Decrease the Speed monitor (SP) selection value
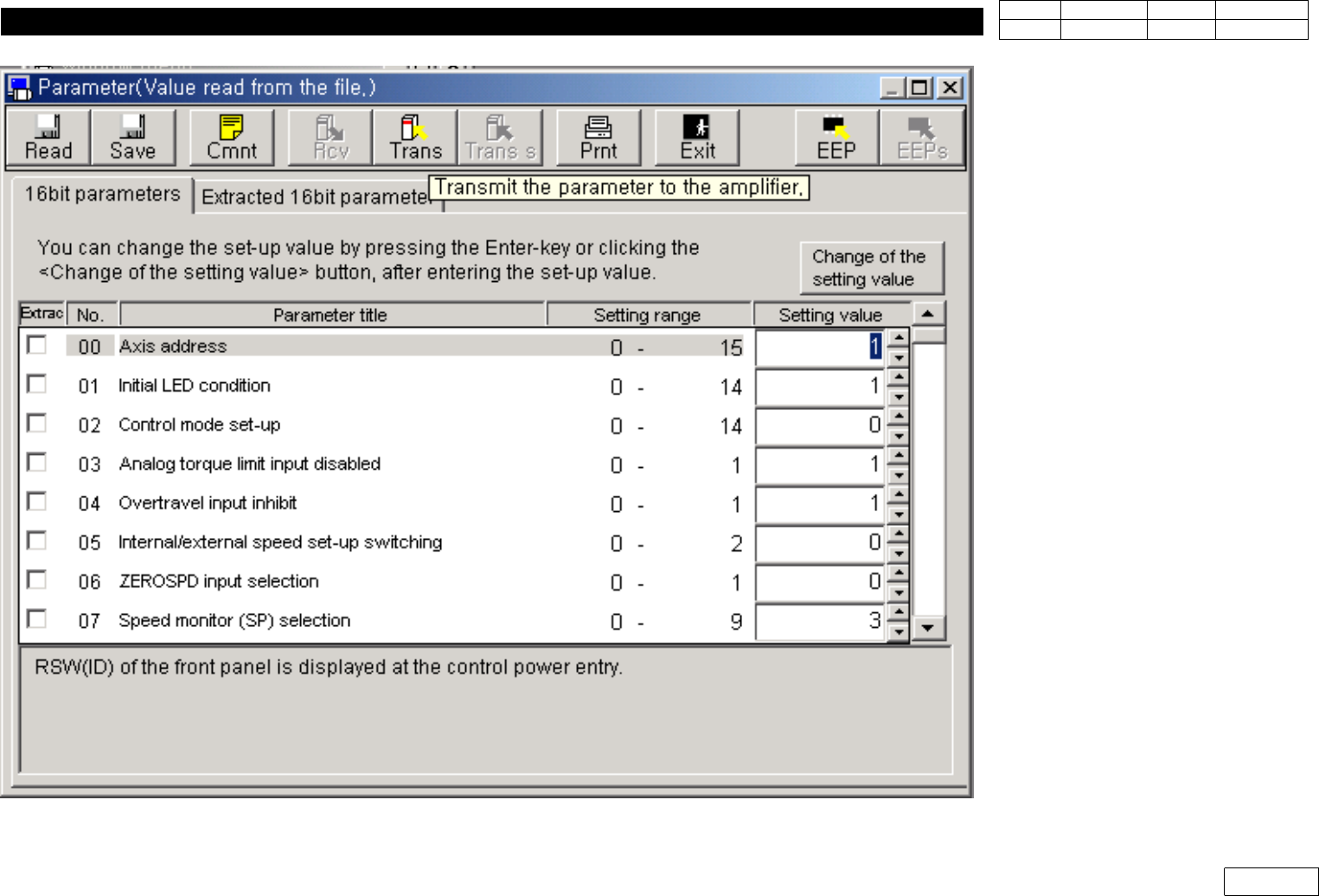1319x896 pixels. (899, 631)
